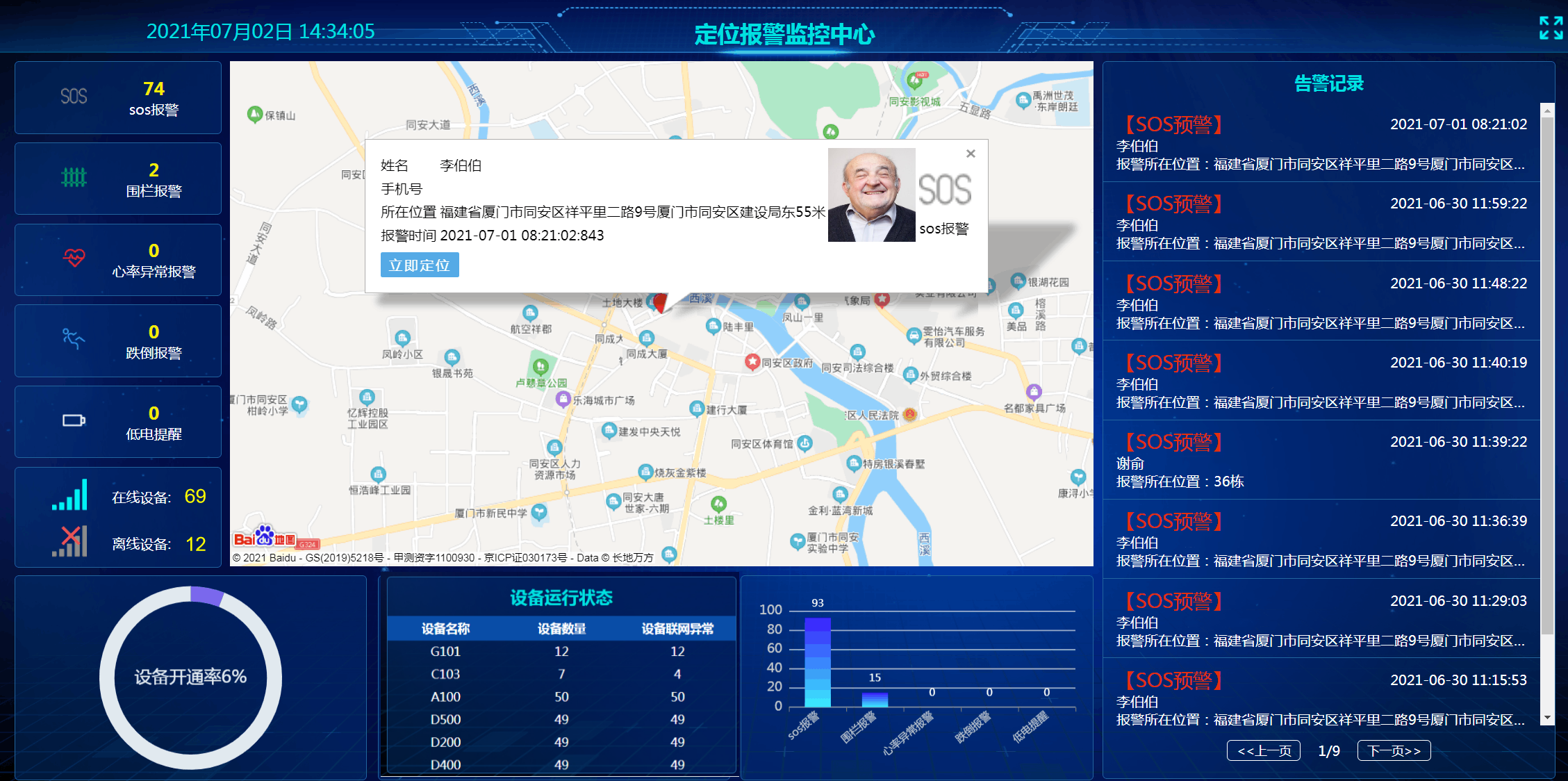Click the elderly man's photo thumbnail
Image resolution: width=1568 pixels, height=781 pixels.
pyautogui.click(x=871, y=195)
